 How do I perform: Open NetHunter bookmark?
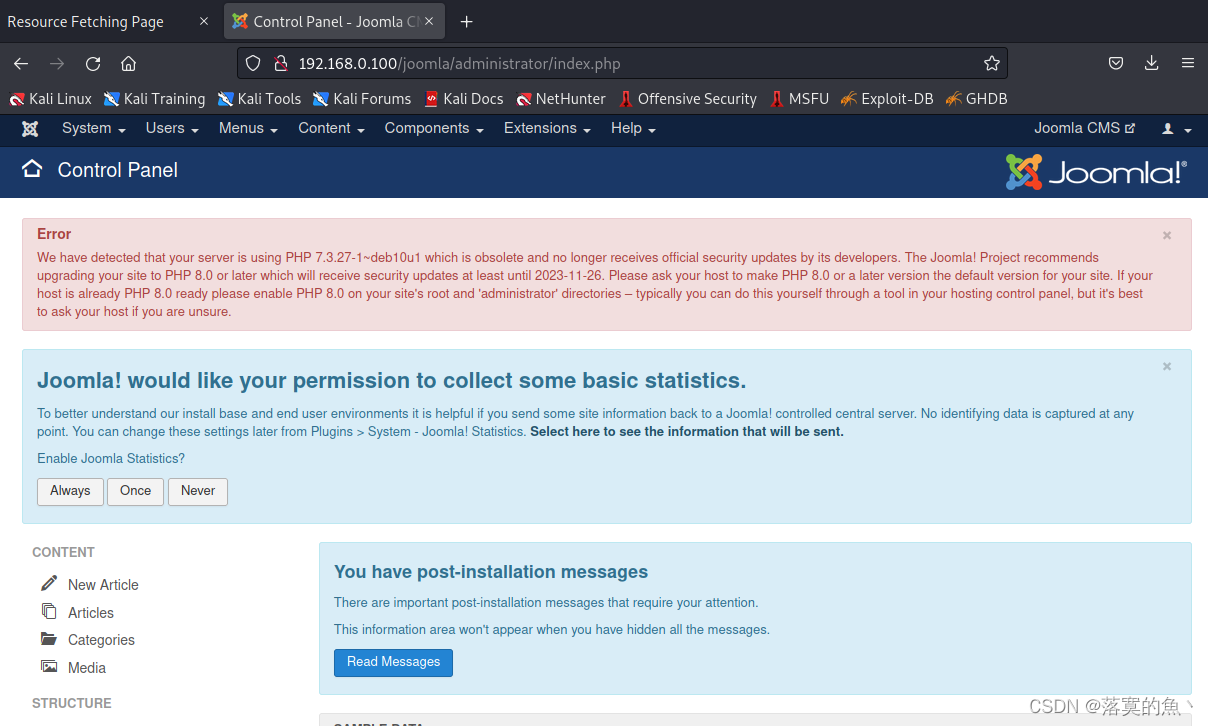click(x=561, y=99)
